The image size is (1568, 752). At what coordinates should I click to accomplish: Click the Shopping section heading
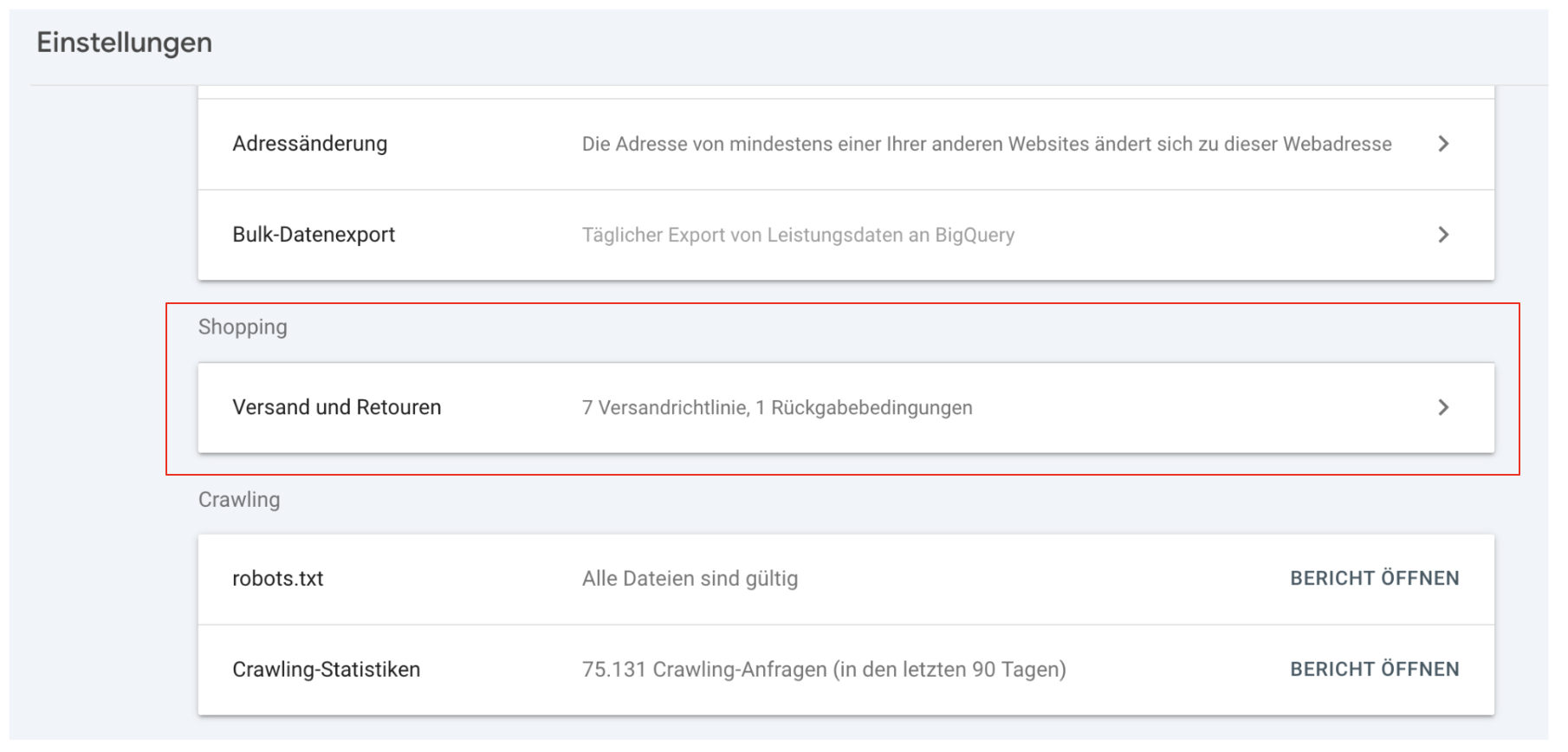(x=243, y=327)
